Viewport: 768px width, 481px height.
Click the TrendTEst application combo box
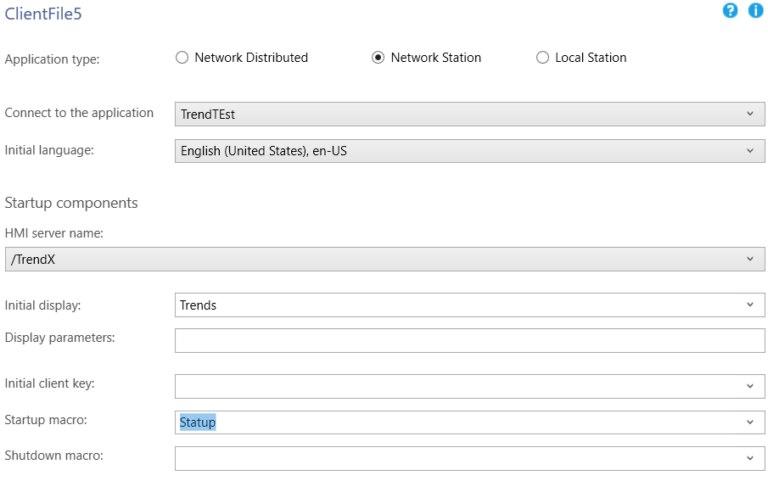470,114
